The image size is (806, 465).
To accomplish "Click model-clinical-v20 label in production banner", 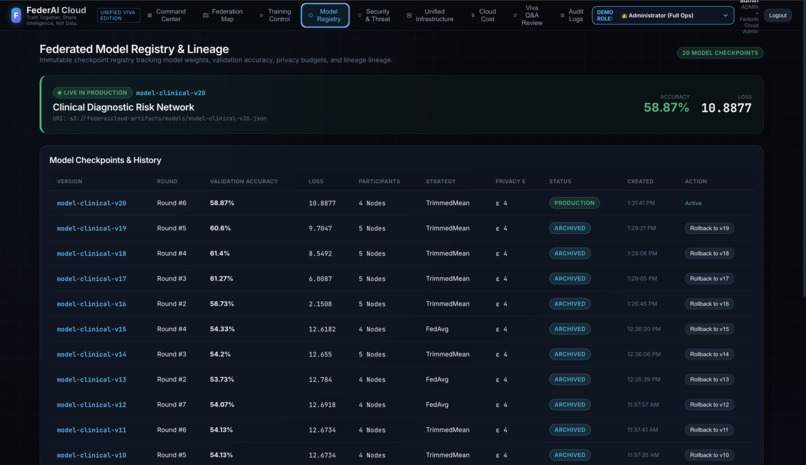I will (x=171, y=93).
